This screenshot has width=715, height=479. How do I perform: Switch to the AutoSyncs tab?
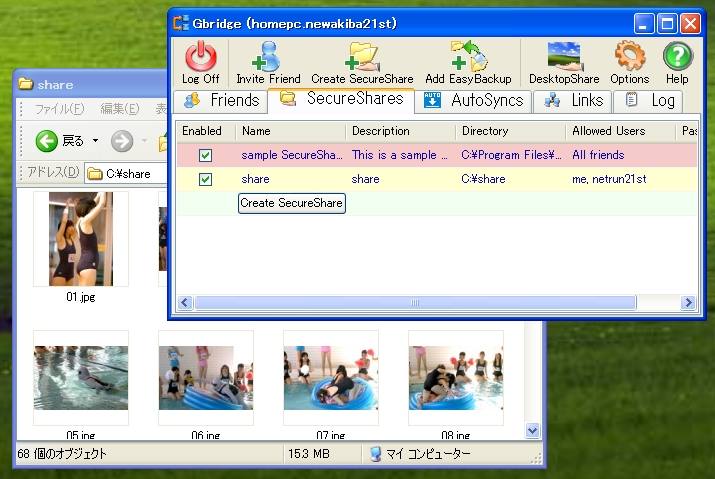[473, 100]
